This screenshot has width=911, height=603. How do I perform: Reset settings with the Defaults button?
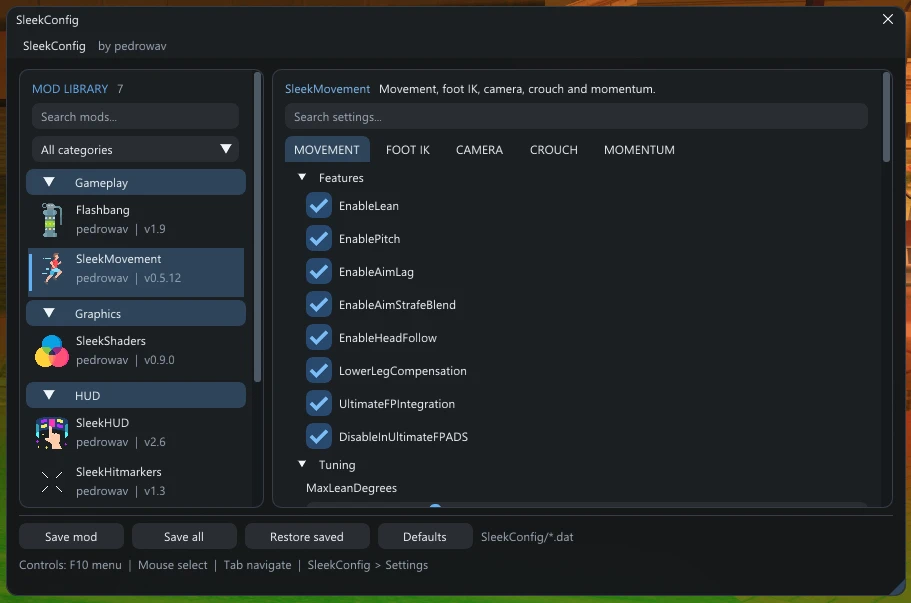(x=425, y=537)
